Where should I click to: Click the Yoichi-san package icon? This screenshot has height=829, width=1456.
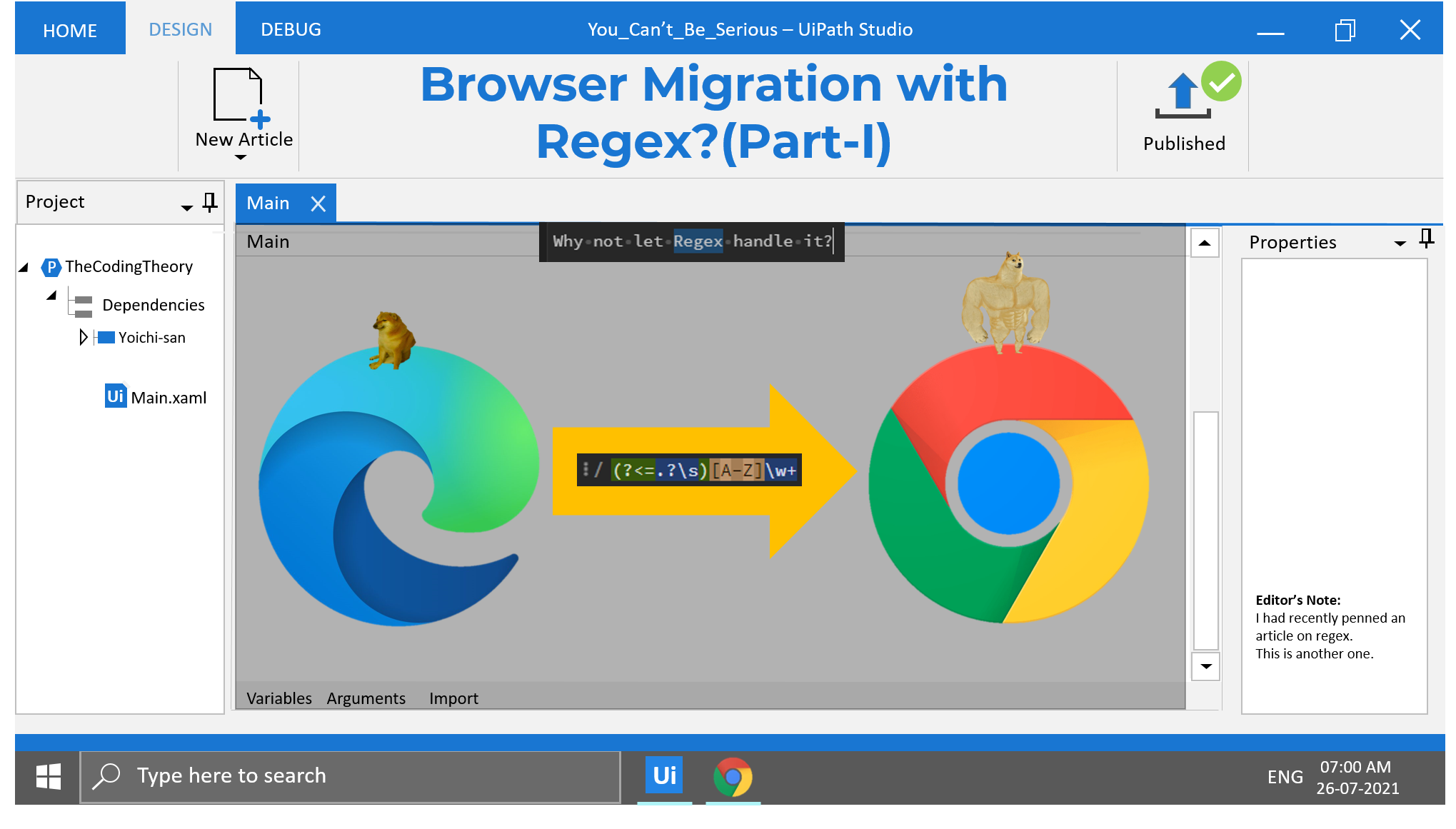point(106,337)
